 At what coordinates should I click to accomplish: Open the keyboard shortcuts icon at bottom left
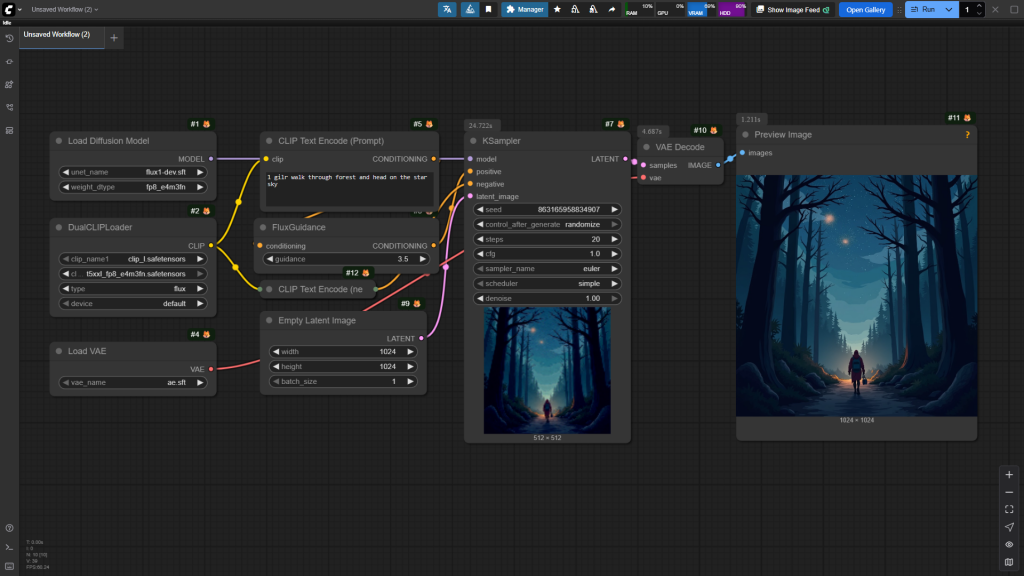point(9,567)
